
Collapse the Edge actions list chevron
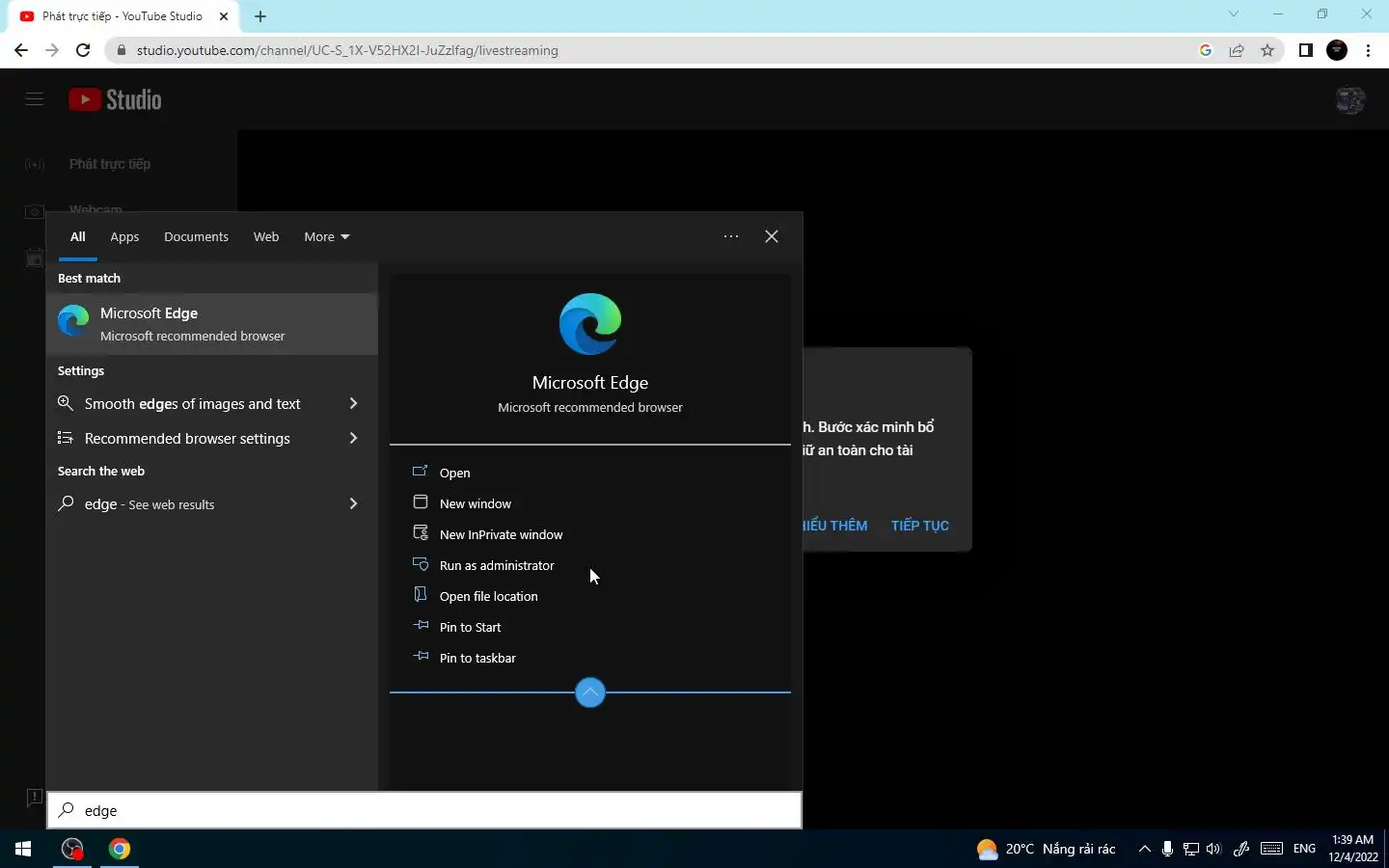tap(590, 692)
